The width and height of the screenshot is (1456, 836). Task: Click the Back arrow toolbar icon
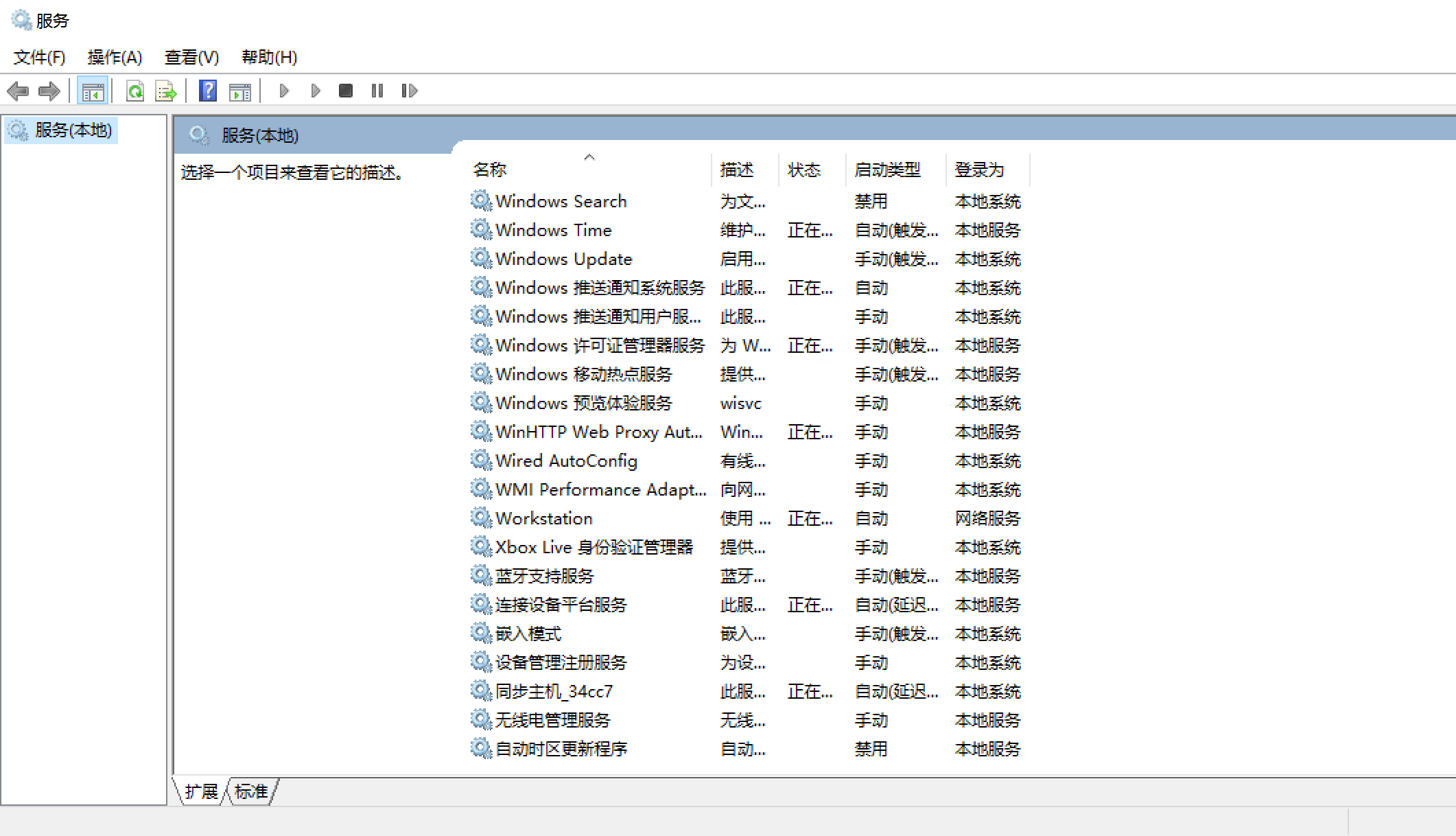[x=18, y=91]
